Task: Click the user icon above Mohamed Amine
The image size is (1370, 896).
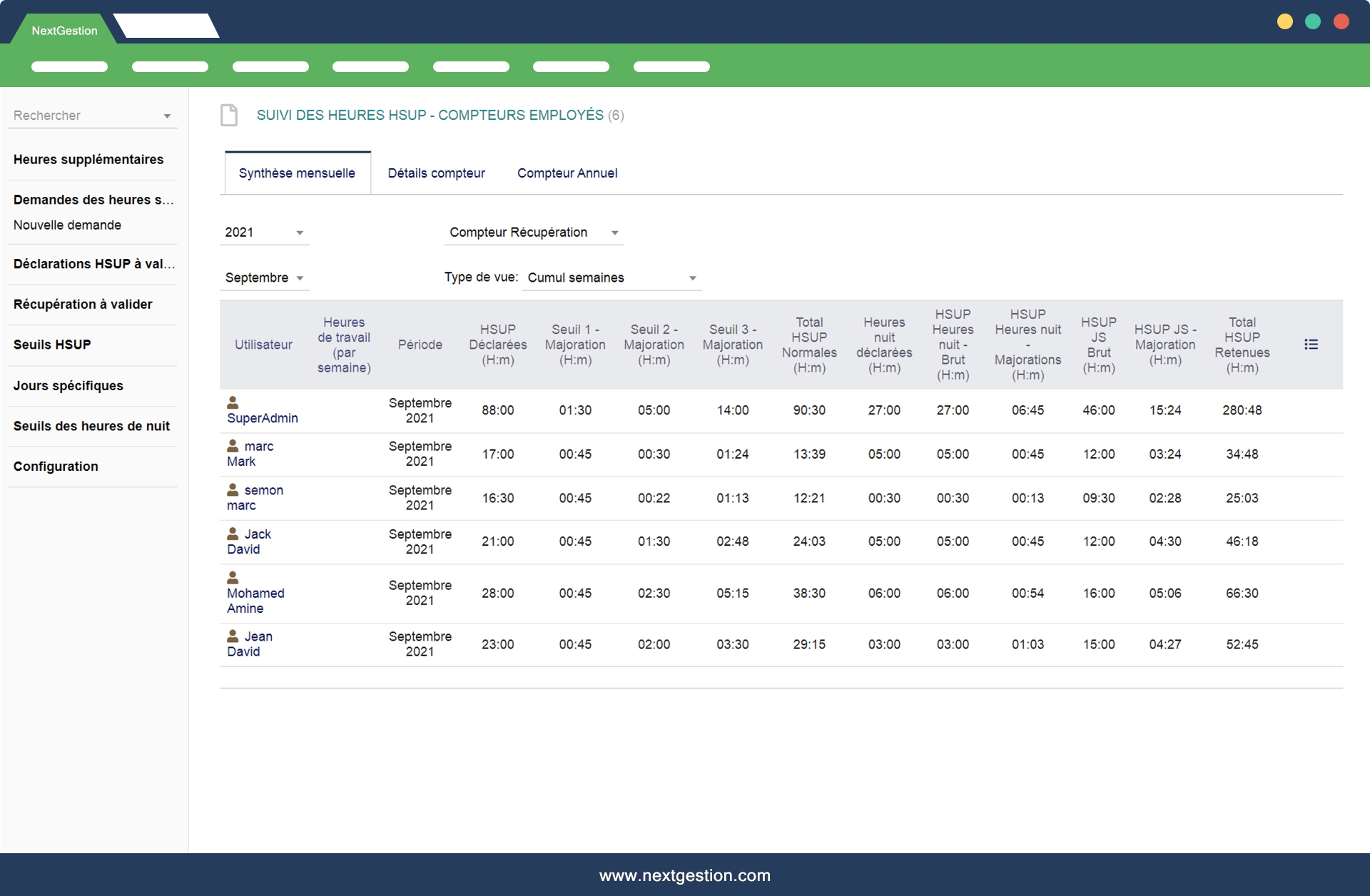Action: coord(233,577)
